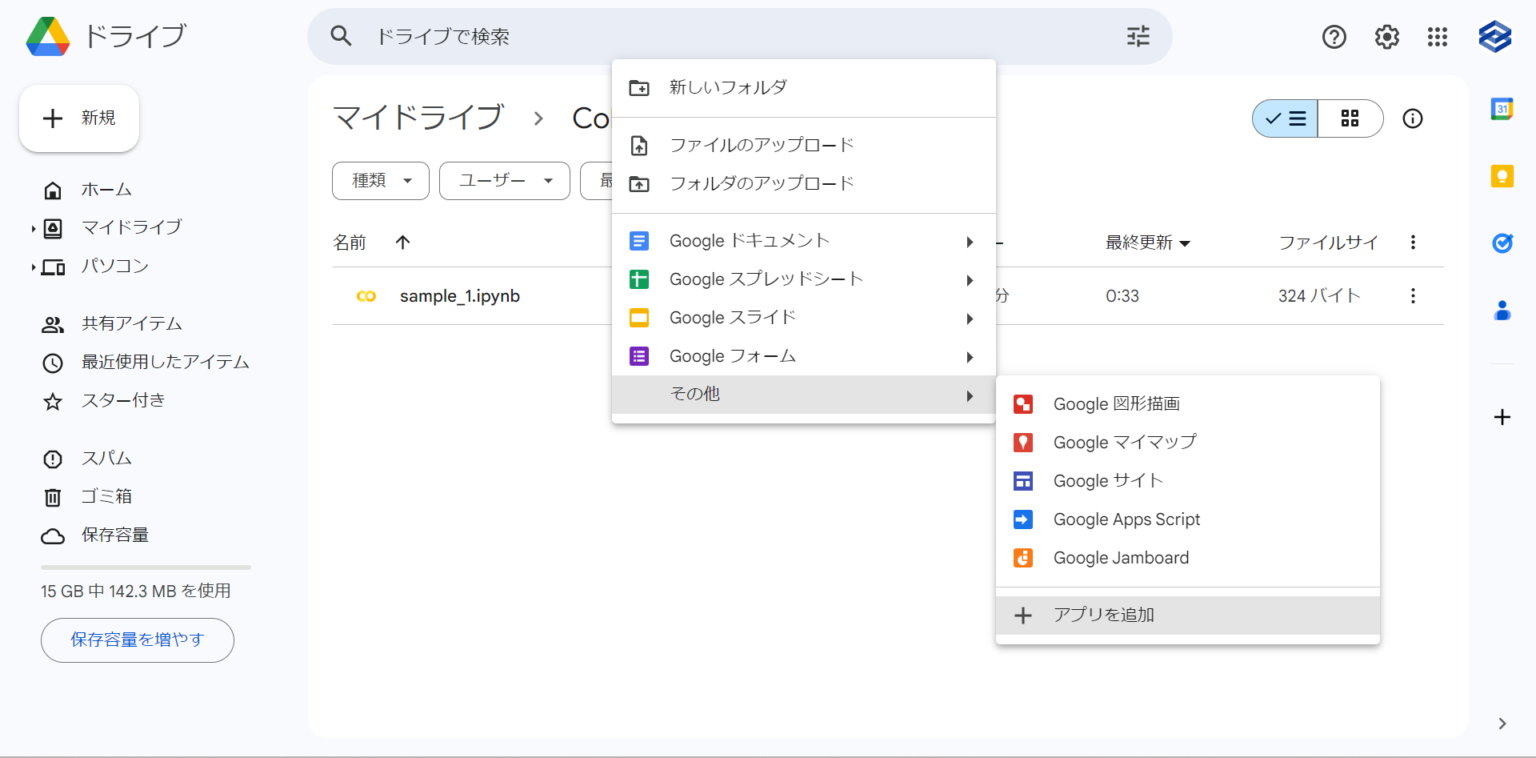The width and height of the screenshot is (1536, 758).
Task: Open the ヘルプ question mark icon
Action: pos(1334,36)
